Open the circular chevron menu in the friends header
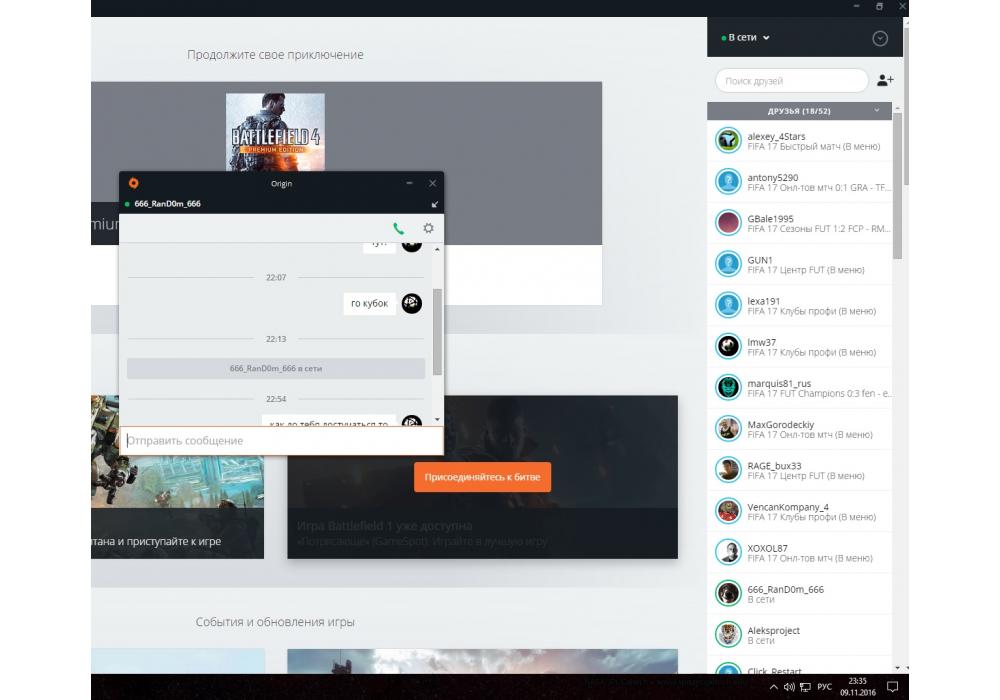Viewport: 1000px width, 700px height. (x=880, y=39)
